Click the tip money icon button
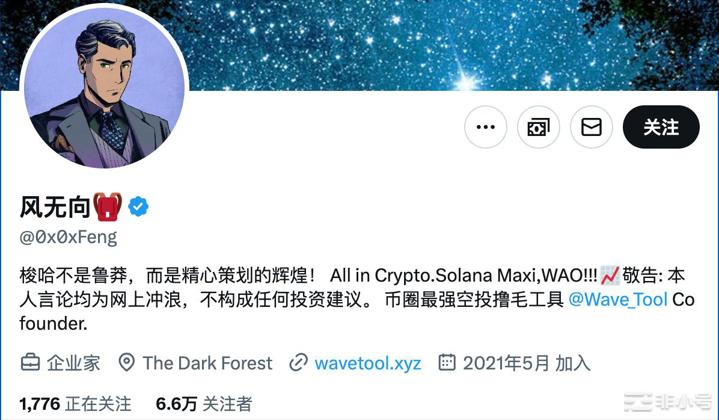Image resolution: width=719 pixels, height=420 pixels. click(x=538, y=127)
